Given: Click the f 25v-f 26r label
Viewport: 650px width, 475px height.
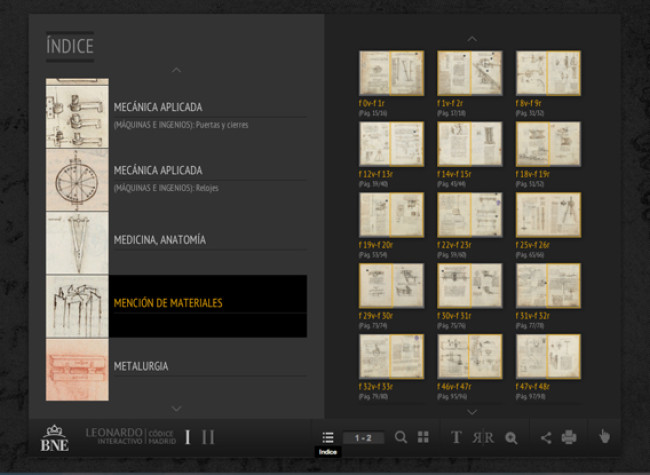Looking at the screenshot, I should click(x=533, y=245).
